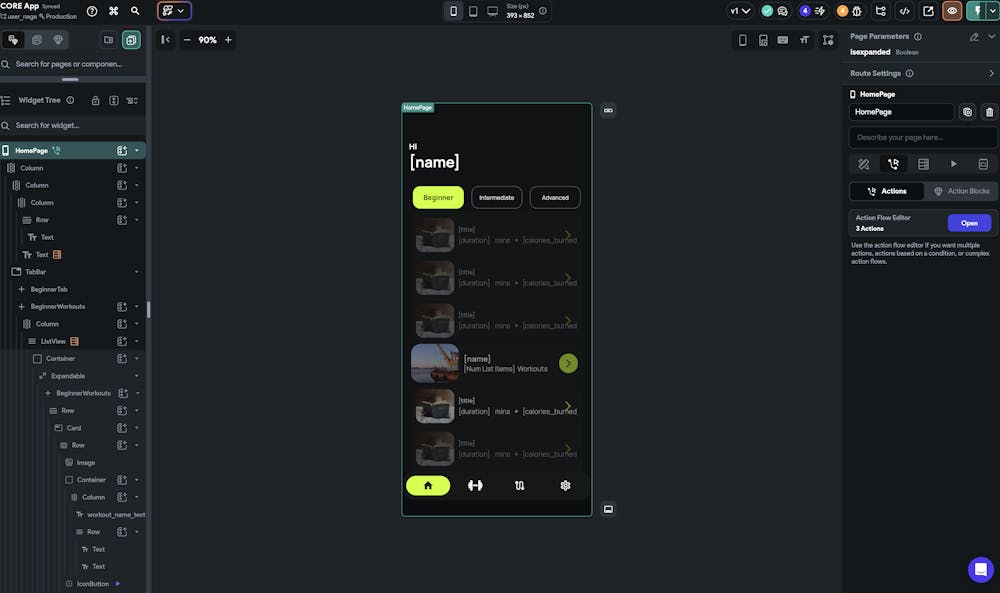Image resolution: width=1000 pixels, height=593 pixels.
Task: Toggle text scale icon in canvas toolbar
Action: click(805, 40)
